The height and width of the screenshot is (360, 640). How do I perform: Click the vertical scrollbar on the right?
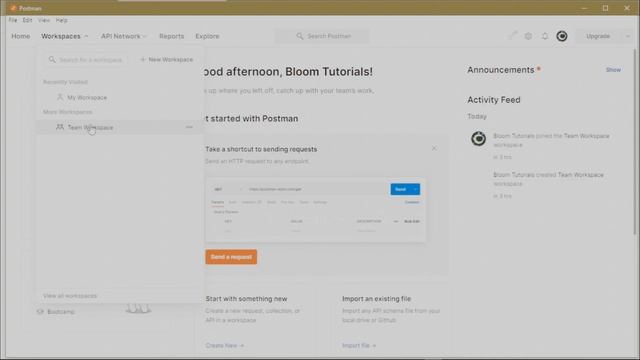635,142
